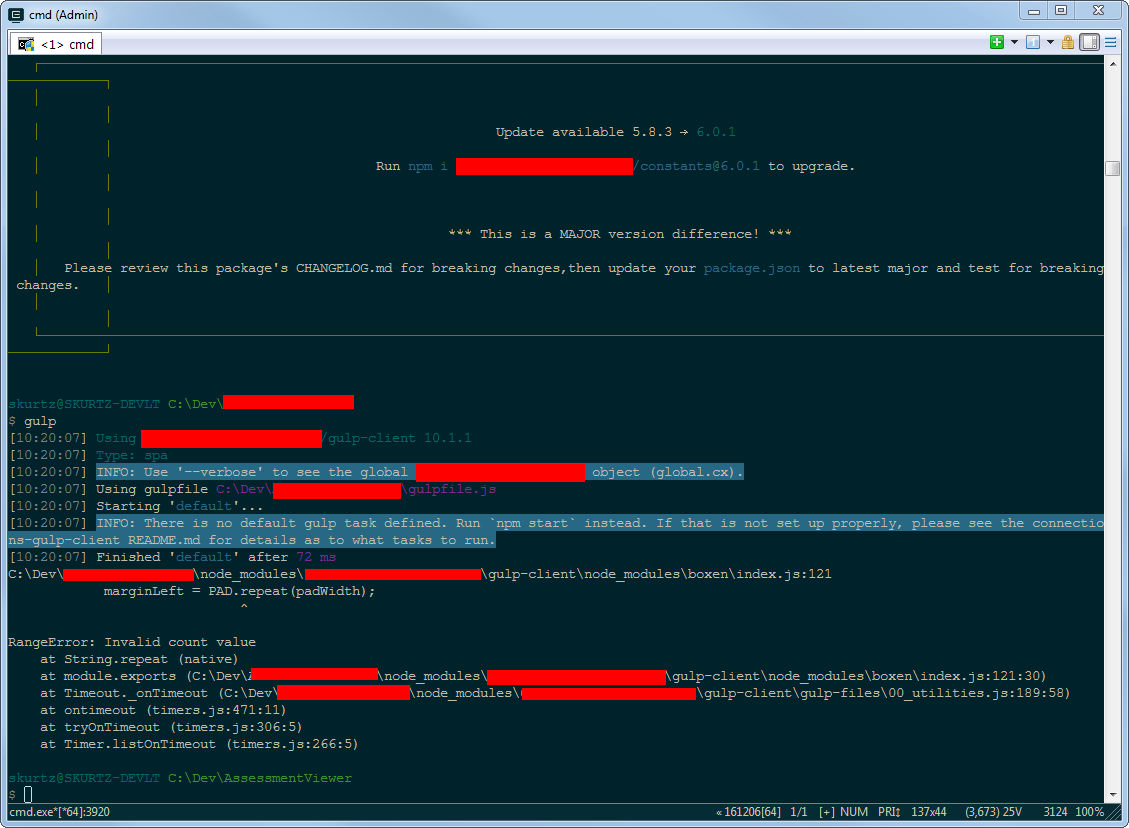
Task: Toggle the NUM lock status indicator
Action: point(854,812)
